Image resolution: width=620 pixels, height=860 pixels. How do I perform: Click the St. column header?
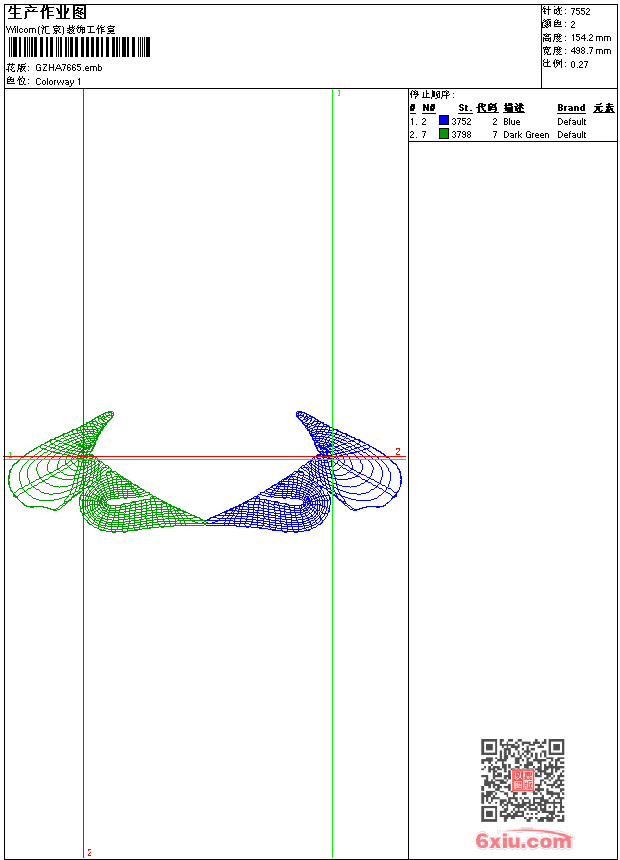pyautogui.click(x=465, y=108)
